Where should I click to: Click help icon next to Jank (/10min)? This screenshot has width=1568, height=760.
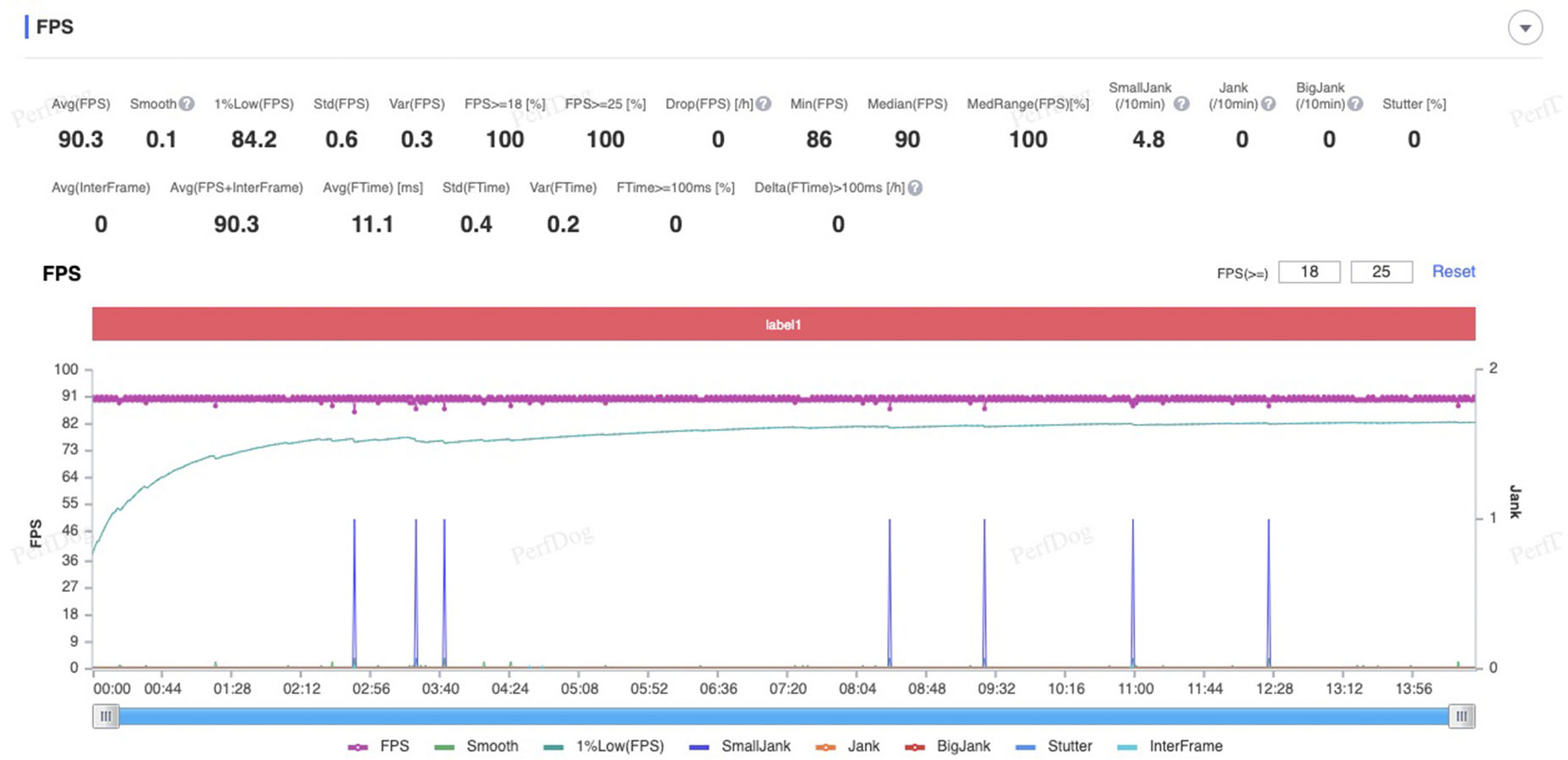(x=1268, y=104)
